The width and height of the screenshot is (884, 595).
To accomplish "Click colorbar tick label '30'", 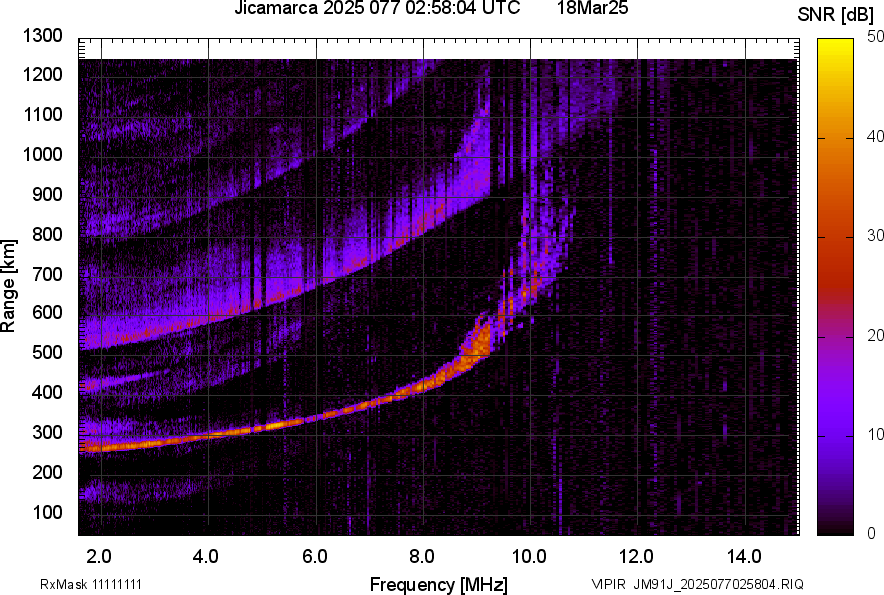I will 875,236.
